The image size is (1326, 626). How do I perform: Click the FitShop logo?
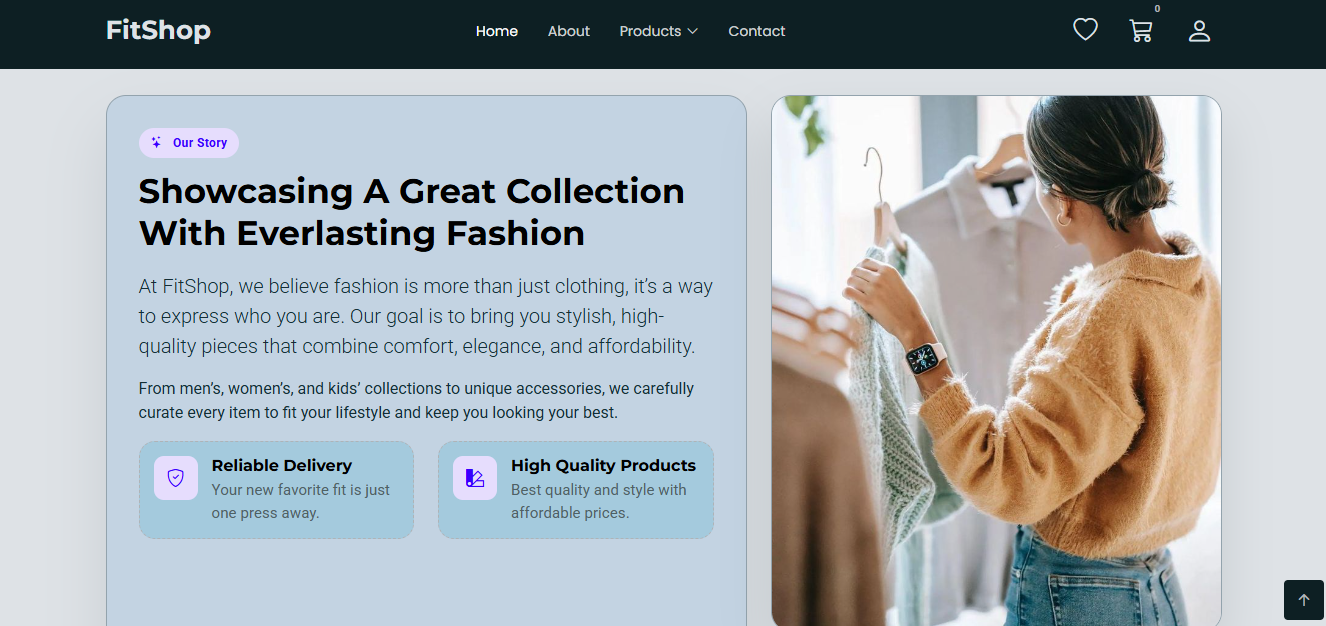pyautogui.click(x=158, y=31)
